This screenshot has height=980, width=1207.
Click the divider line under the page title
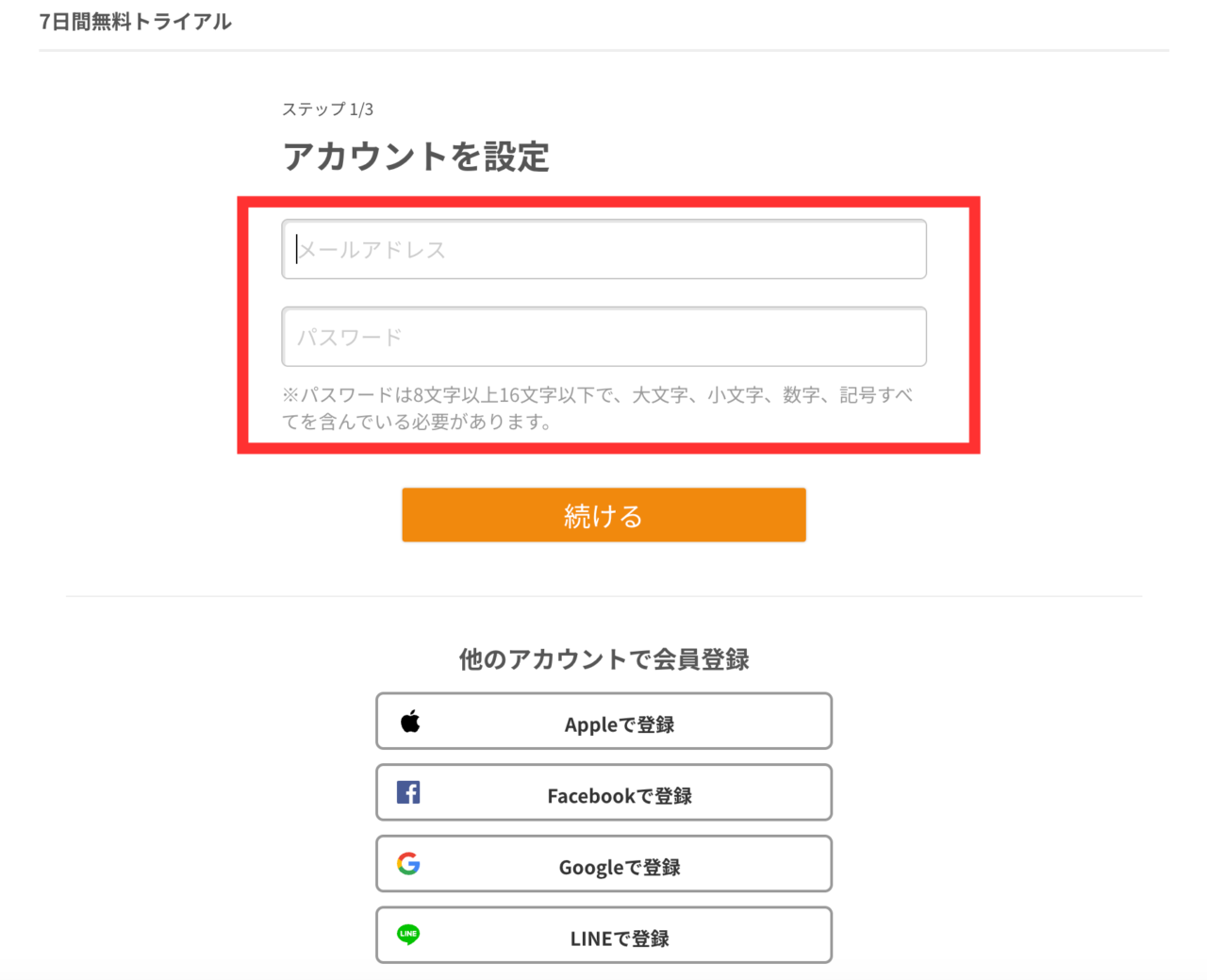(603, 50)
